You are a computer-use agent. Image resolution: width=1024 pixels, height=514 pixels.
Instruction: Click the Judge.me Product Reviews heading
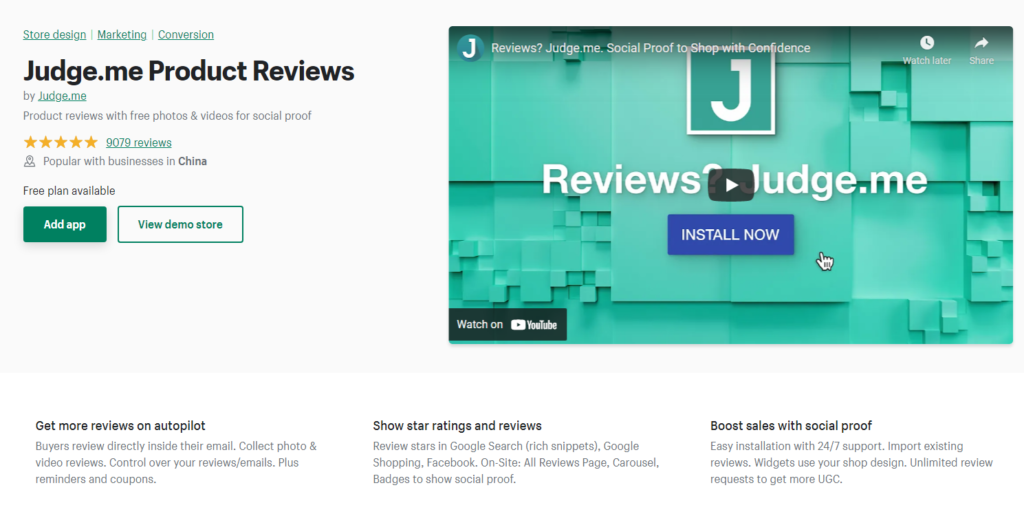click(x=189, y=71)
